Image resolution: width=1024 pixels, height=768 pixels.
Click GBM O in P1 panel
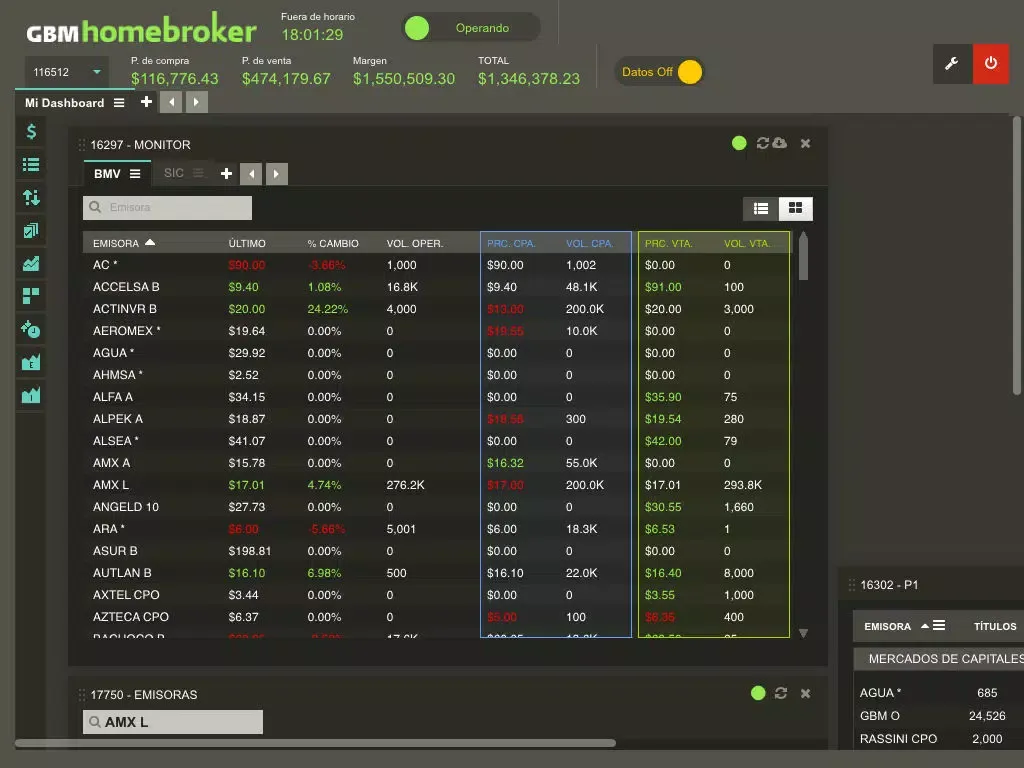[x=880, y=716]
